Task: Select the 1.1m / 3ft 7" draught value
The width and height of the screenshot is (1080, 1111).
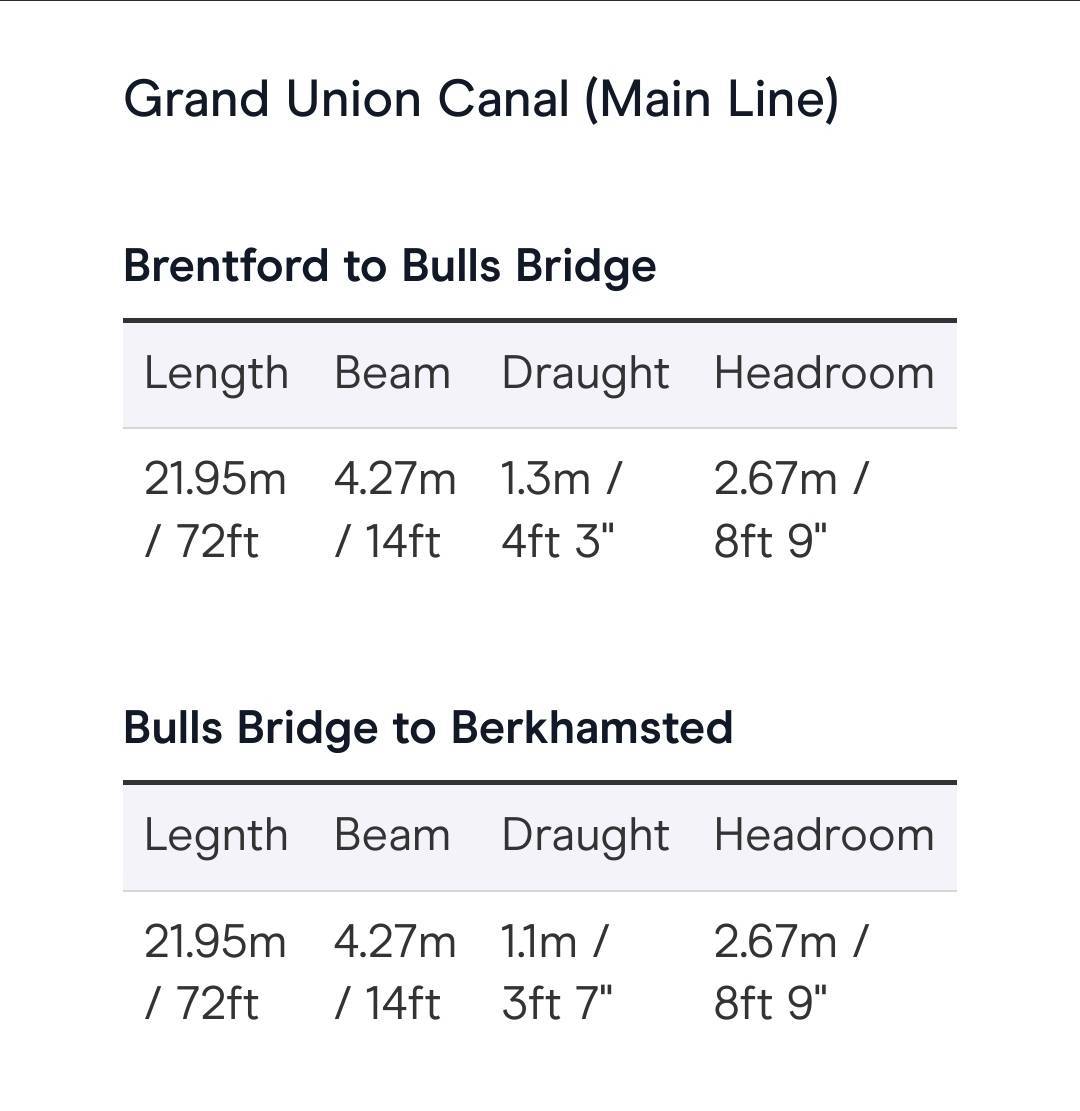Action: click(x=556, y=971)
